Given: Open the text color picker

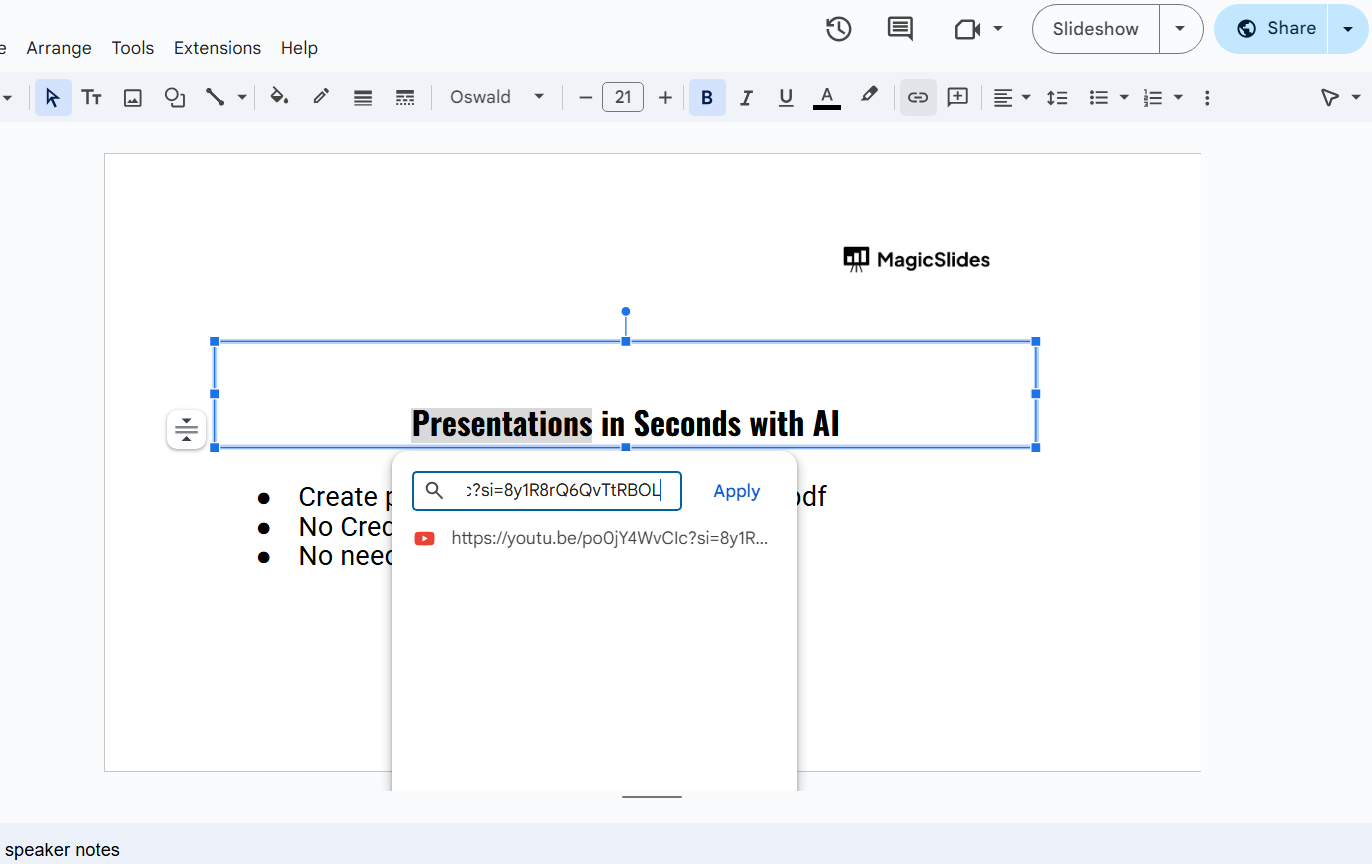Looking at the screenshot, I should pyautogui.click(x=826, y=97).
